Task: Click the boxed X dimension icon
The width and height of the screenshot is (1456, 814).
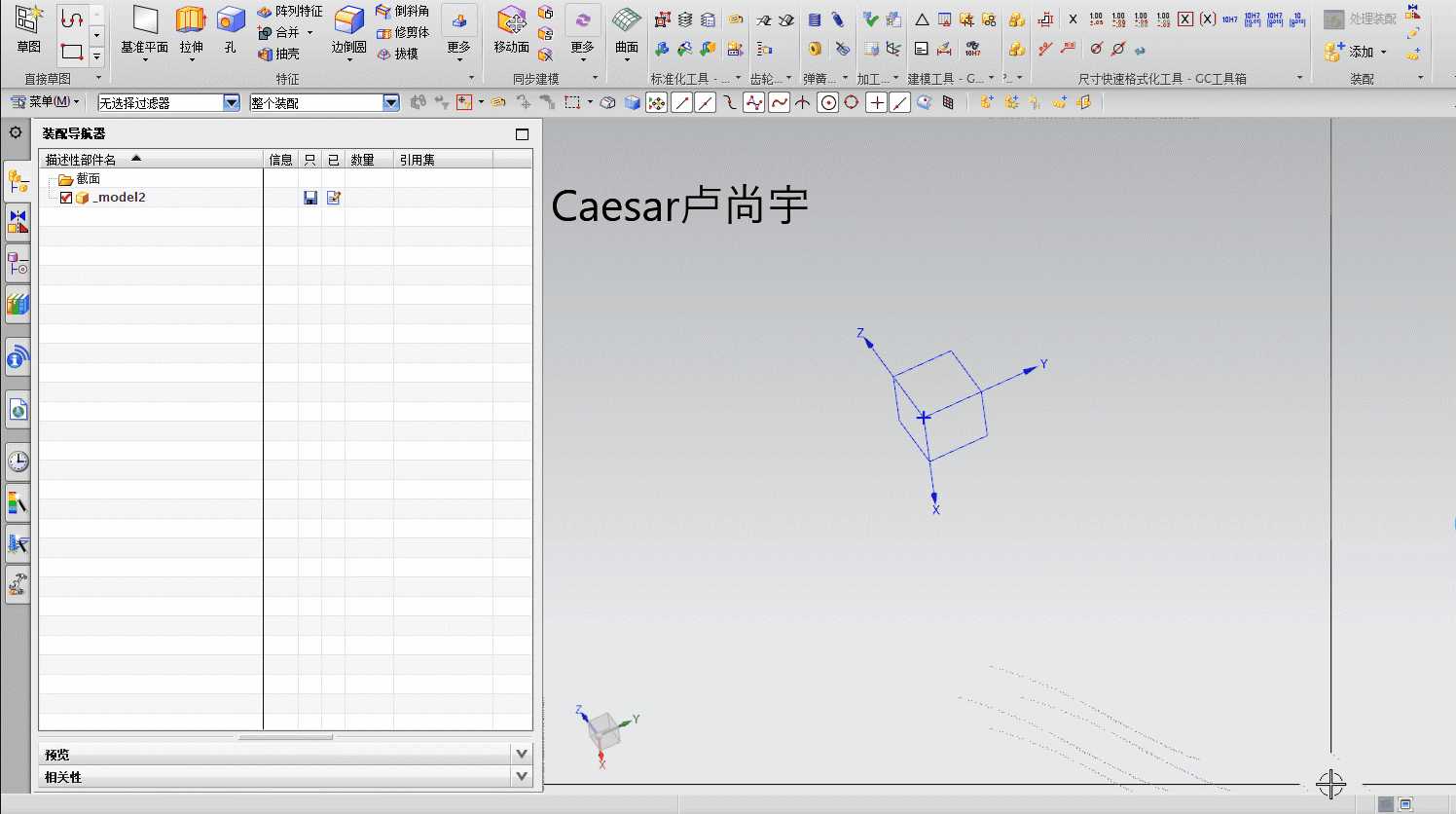Action: pyautogui.click(x=1185, y=18)
